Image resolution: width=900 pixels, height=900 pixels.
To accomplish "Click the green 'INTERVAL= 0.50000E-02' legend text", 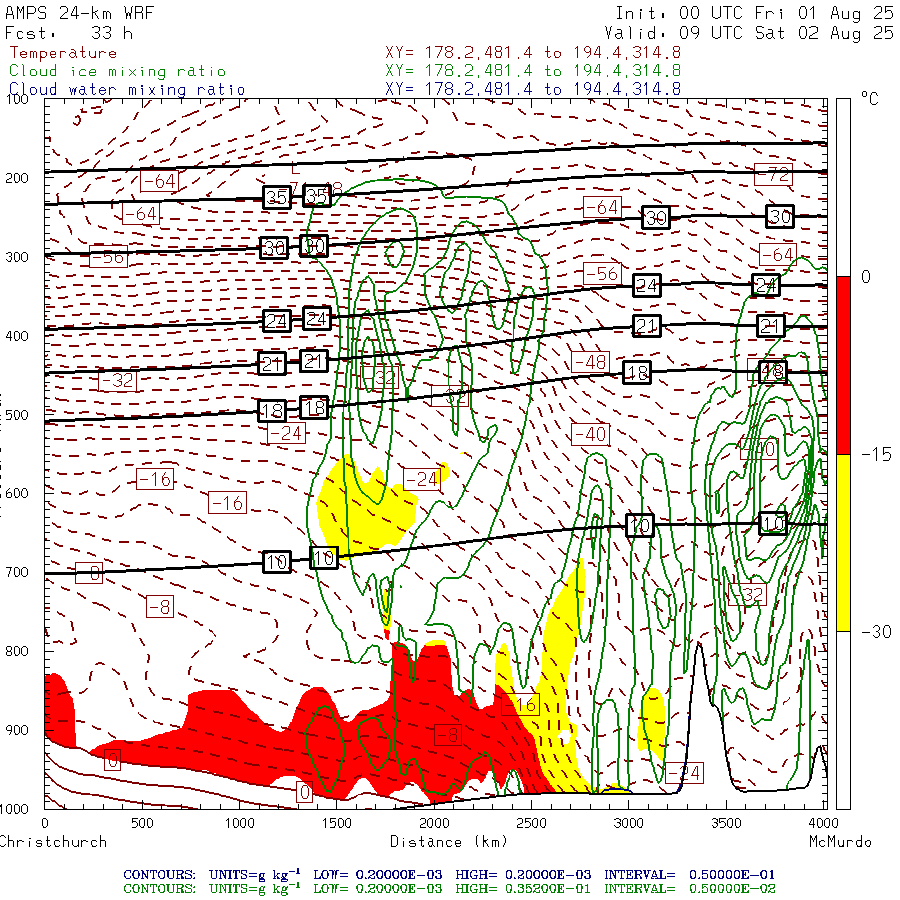I will pyautogui.click(x=689, y=889).
